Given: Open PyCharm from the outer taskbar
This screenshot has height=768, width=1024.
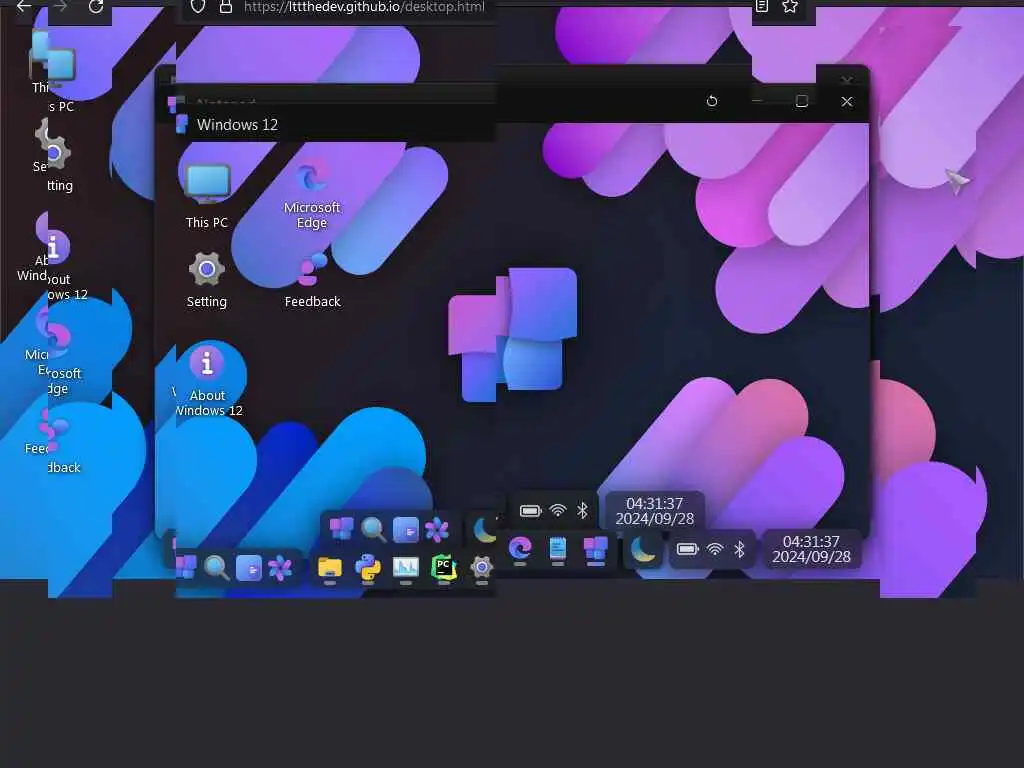Looking at the screenshot, I should click(443, 568).
